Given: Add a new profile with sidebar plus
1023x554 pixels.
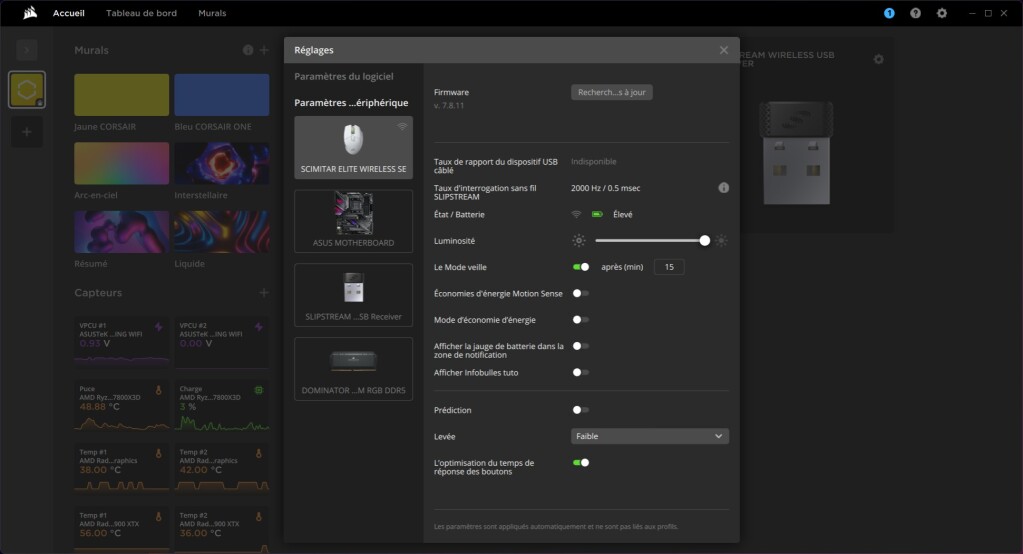Looking at the screenshot, I should click(x=27, y=132).
